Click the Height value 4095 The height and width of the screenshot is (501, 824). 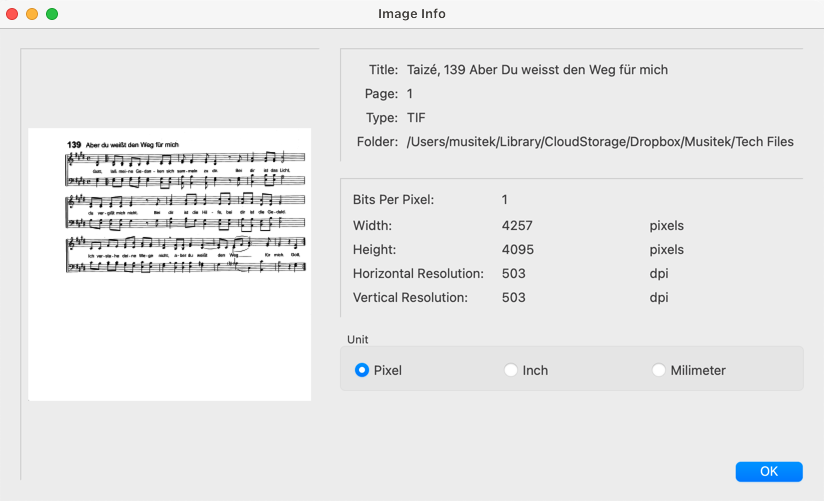click(518, 249)
